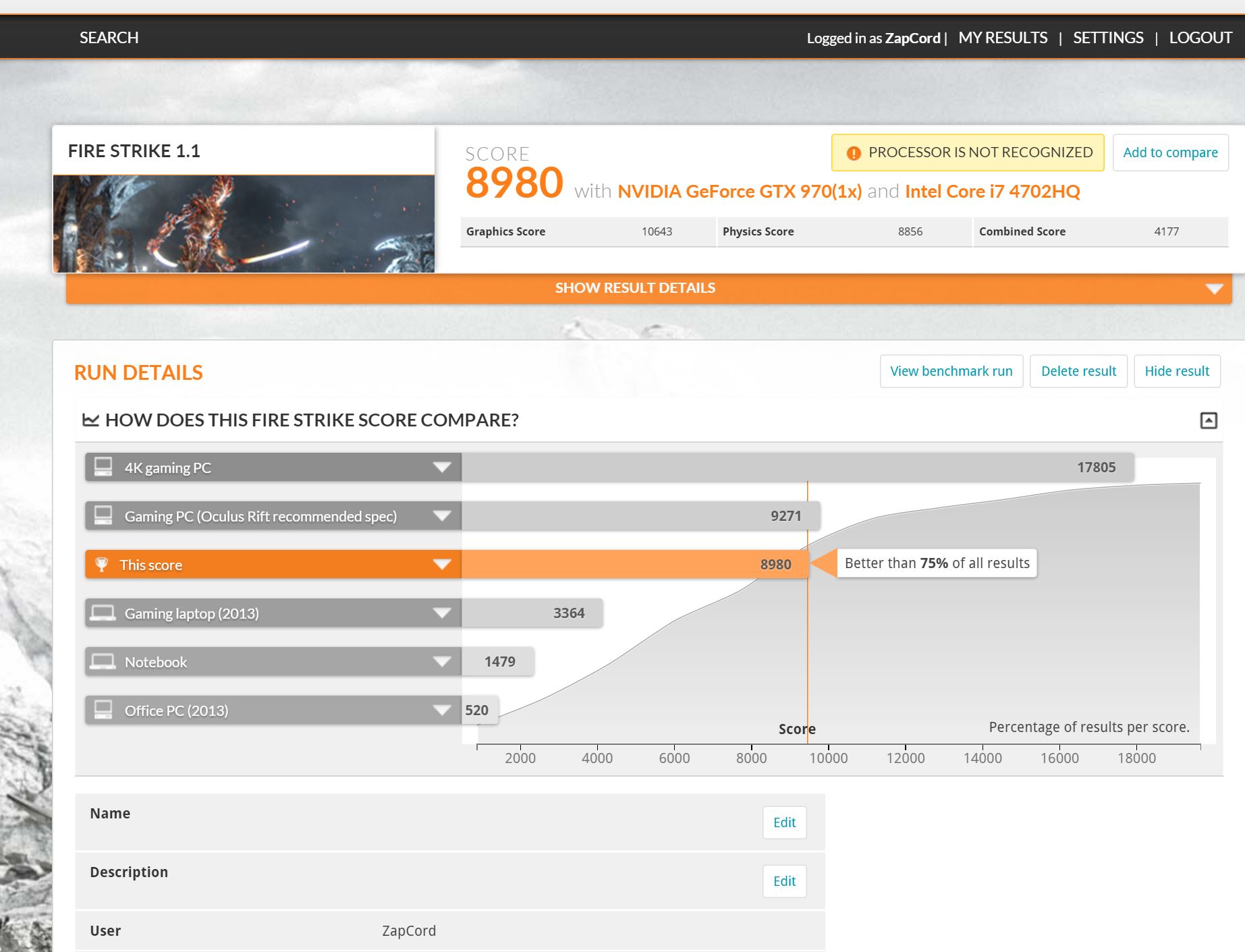
Task: Click Edit button in the Name row
Action: pos(784,822)
